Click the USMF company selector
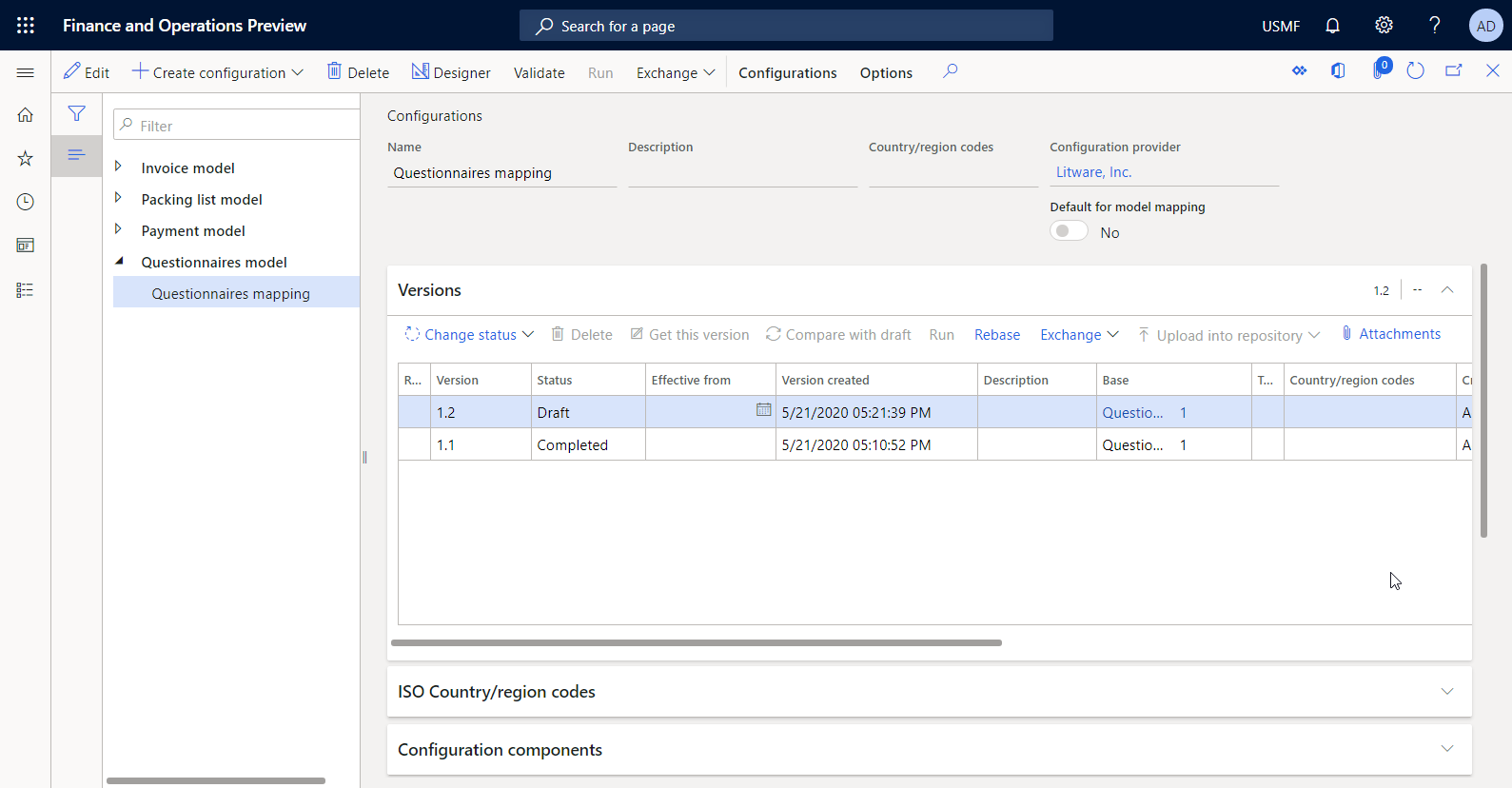The width and height of the screenshot is (1512, 788). click(1281, 26)
